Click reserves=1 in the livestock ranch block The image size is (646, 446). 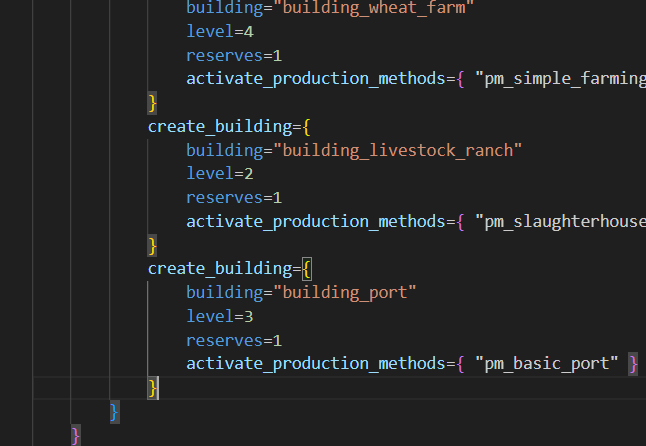(234, 198)
